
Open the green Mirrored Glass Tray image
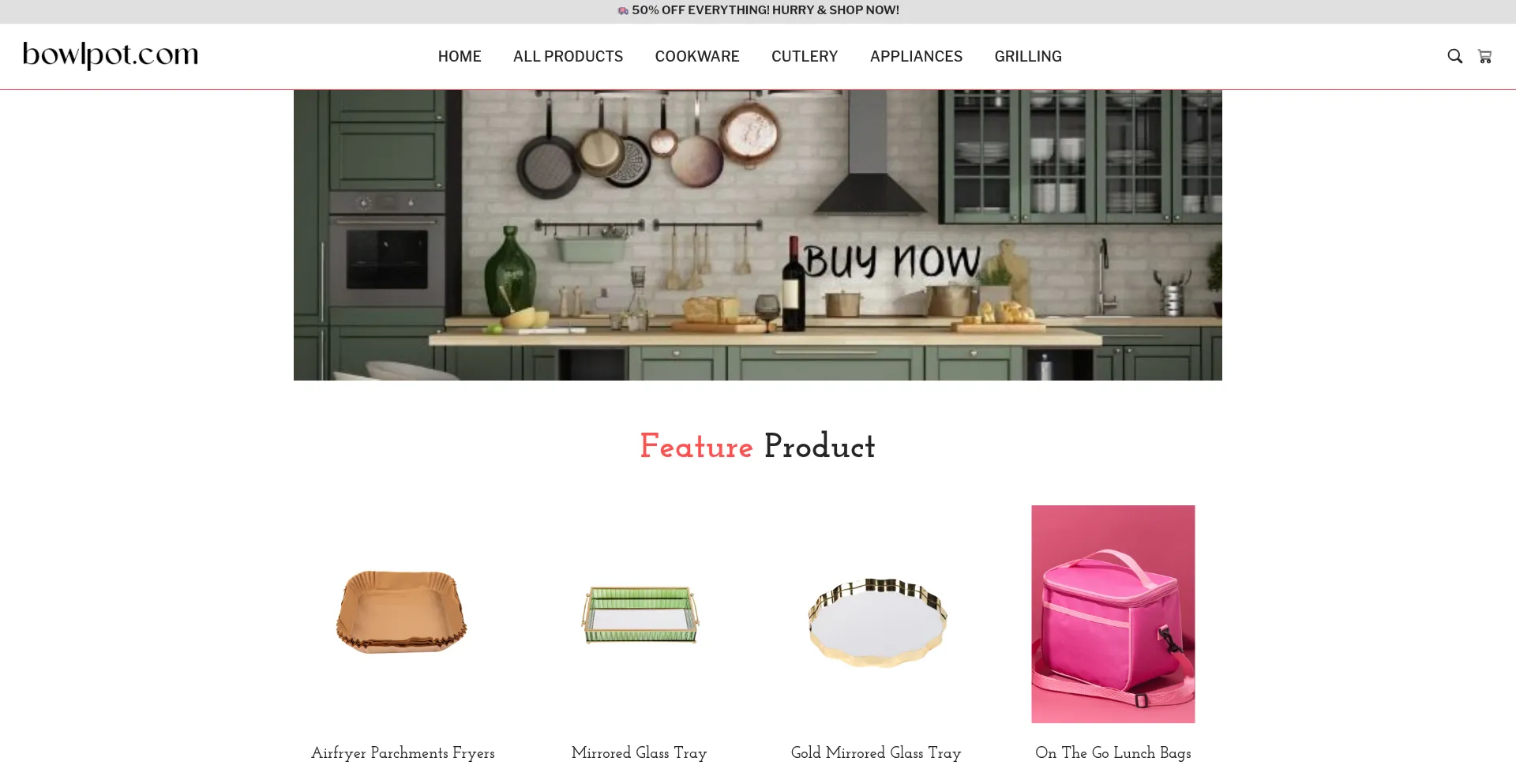640,614
